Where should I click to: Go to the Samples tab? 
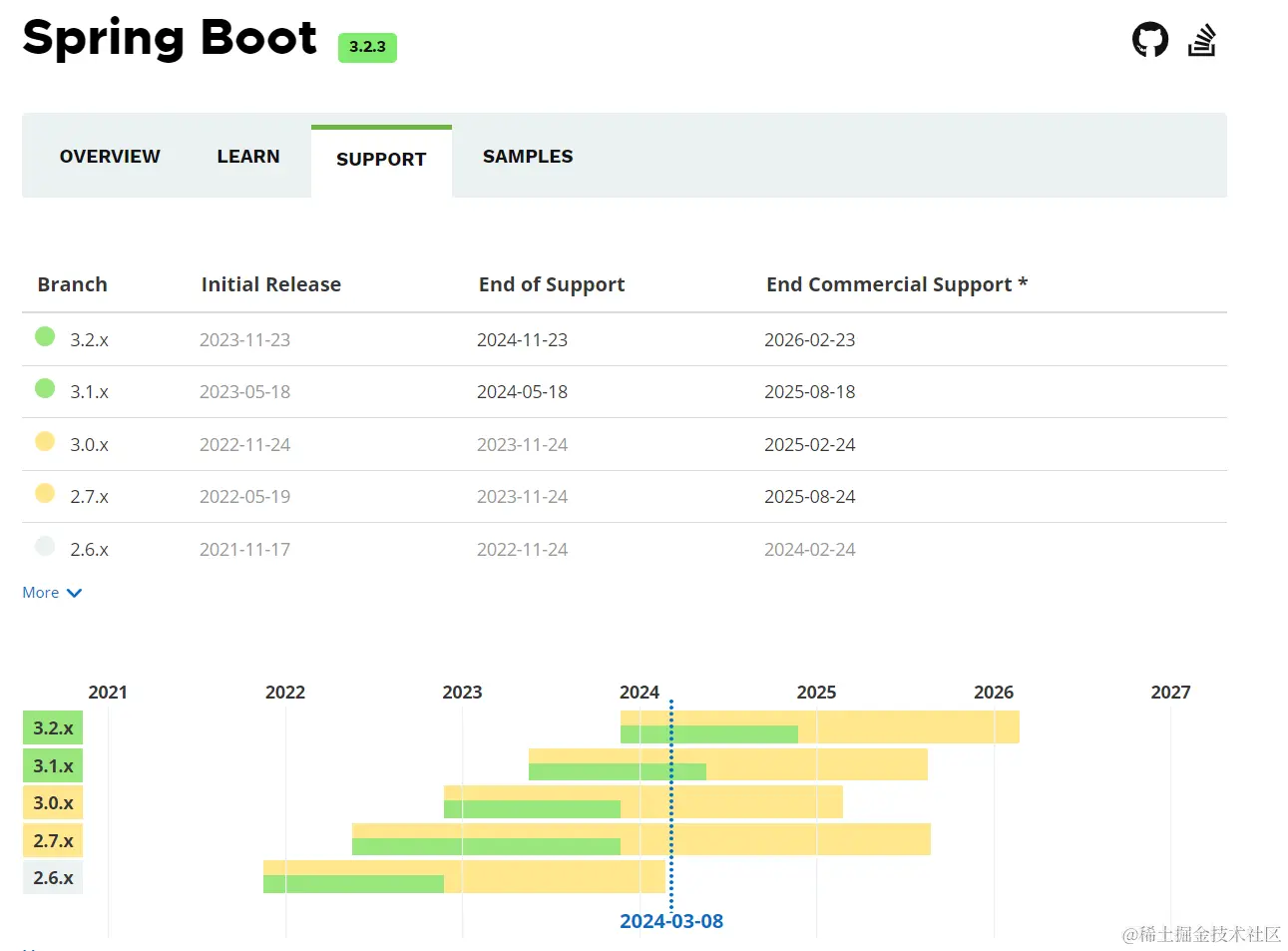528,157
